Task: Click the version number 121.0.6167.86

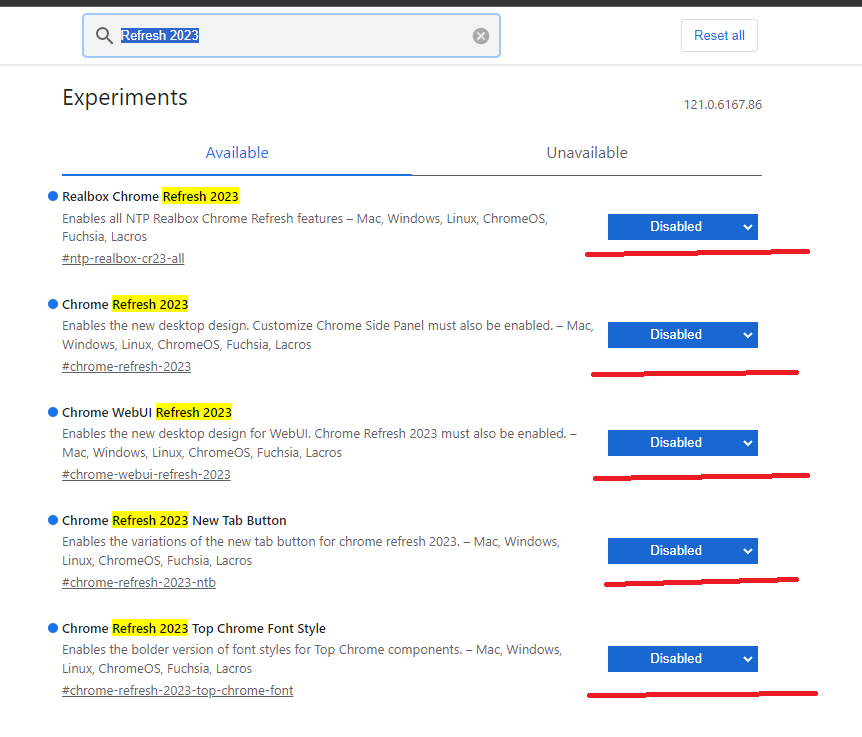Action: 722,105
